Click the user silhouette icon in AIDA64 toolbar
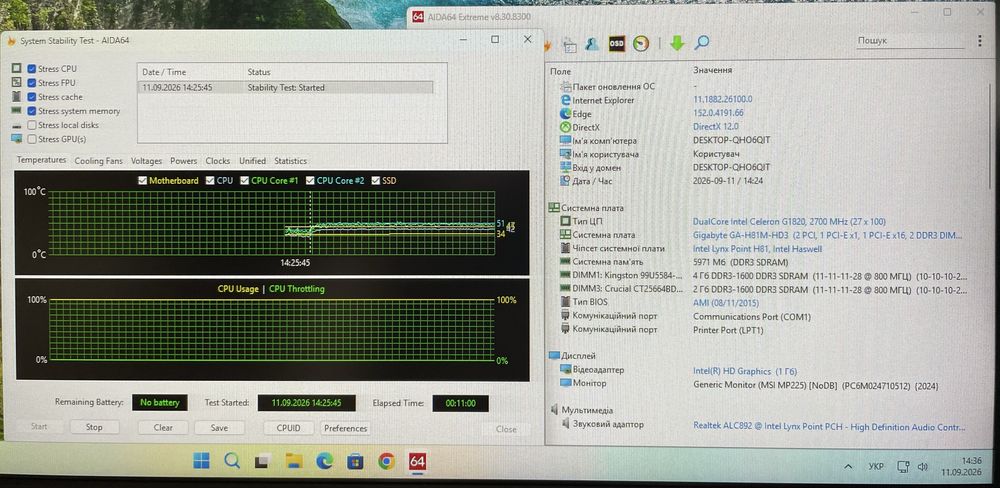 coord(592,43)
